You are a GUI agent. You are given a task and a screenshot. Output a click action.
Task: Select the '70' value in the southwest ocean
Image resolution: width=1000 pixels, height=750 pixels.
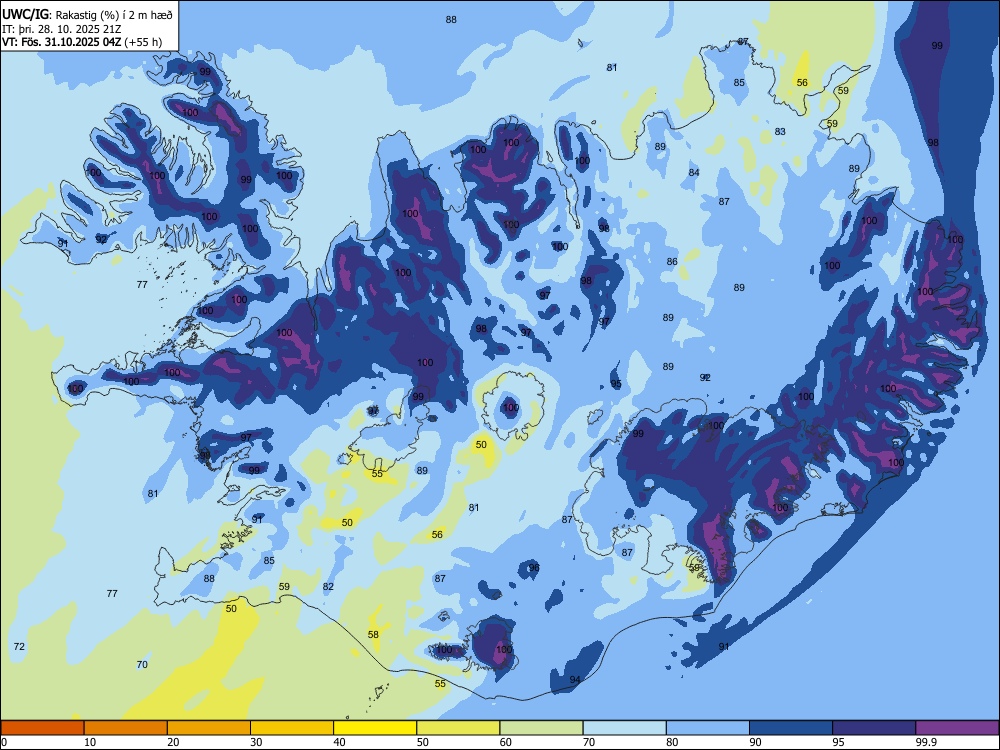coord(142,665)
